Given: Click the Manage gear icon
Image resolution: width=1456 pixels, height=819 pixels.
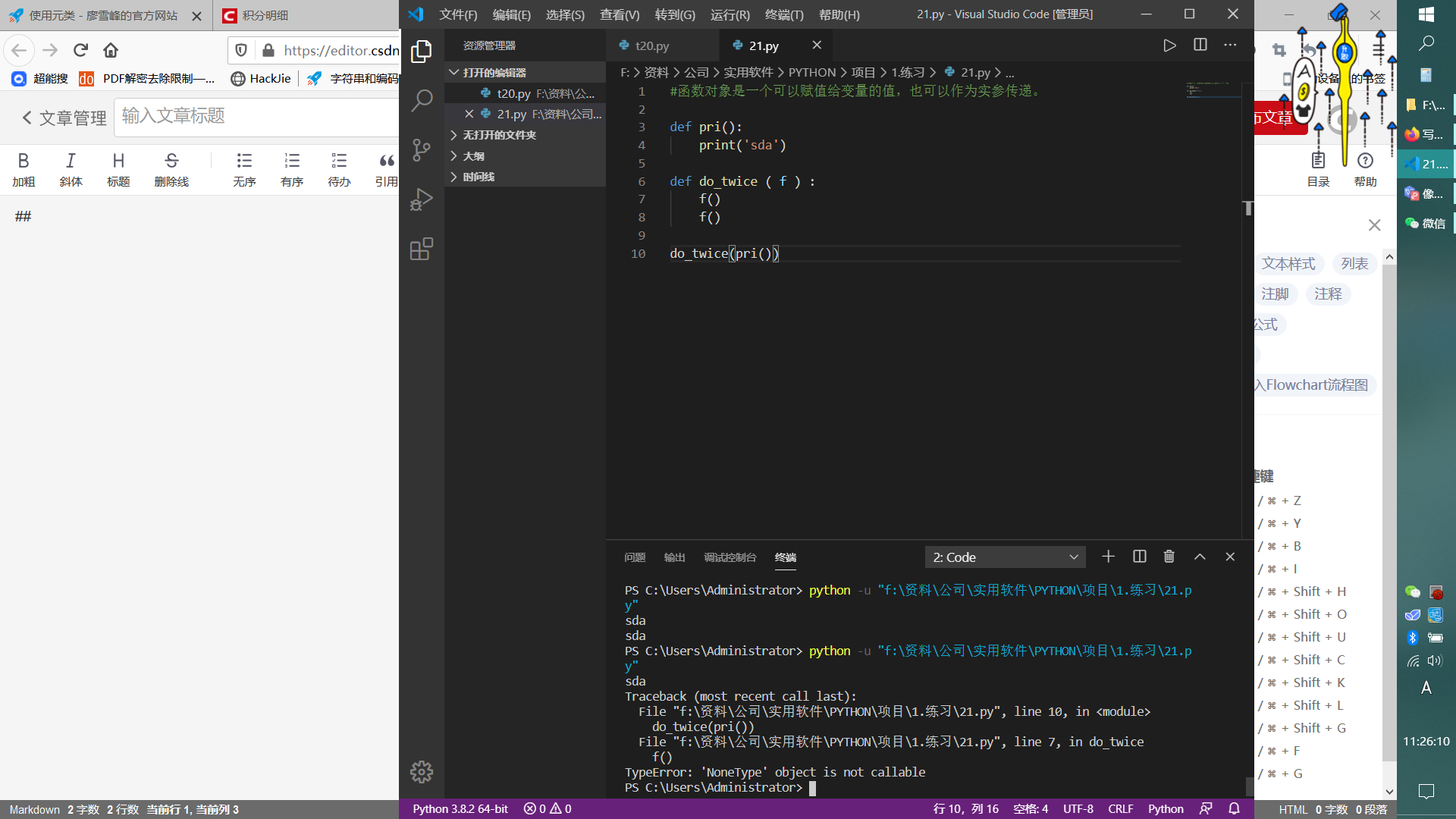Looking at the screenshot, I should (x=422, y=772).
